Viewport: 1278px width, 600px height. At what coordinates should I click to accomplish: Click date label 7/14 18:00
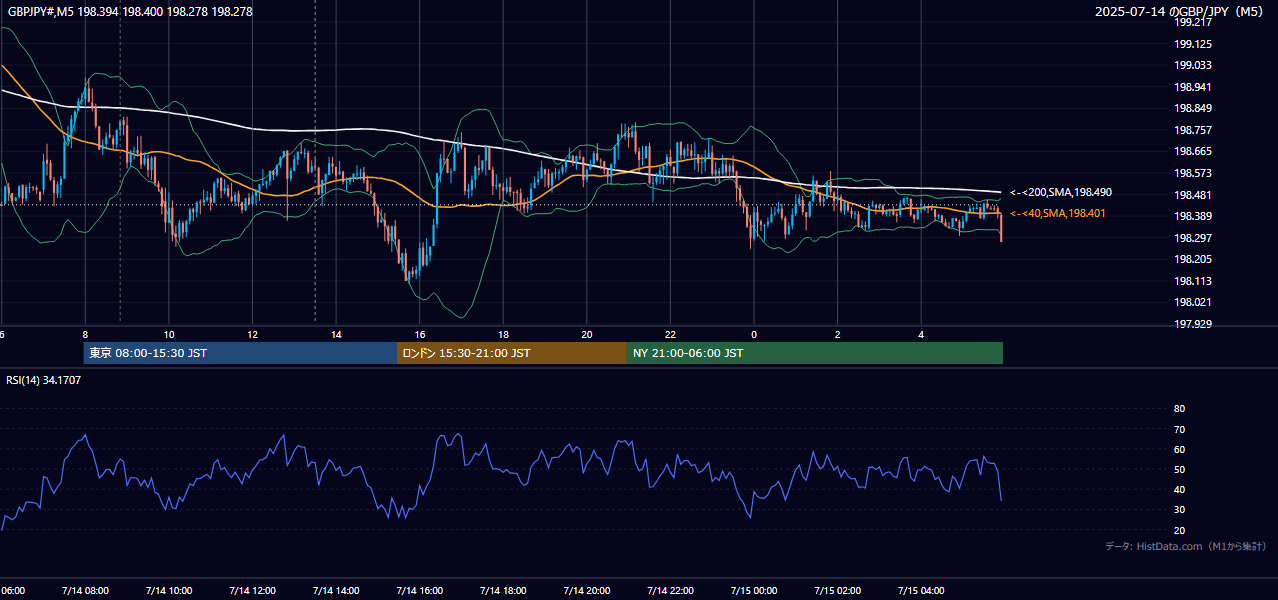pyautogui.click(x=503, y=590)
